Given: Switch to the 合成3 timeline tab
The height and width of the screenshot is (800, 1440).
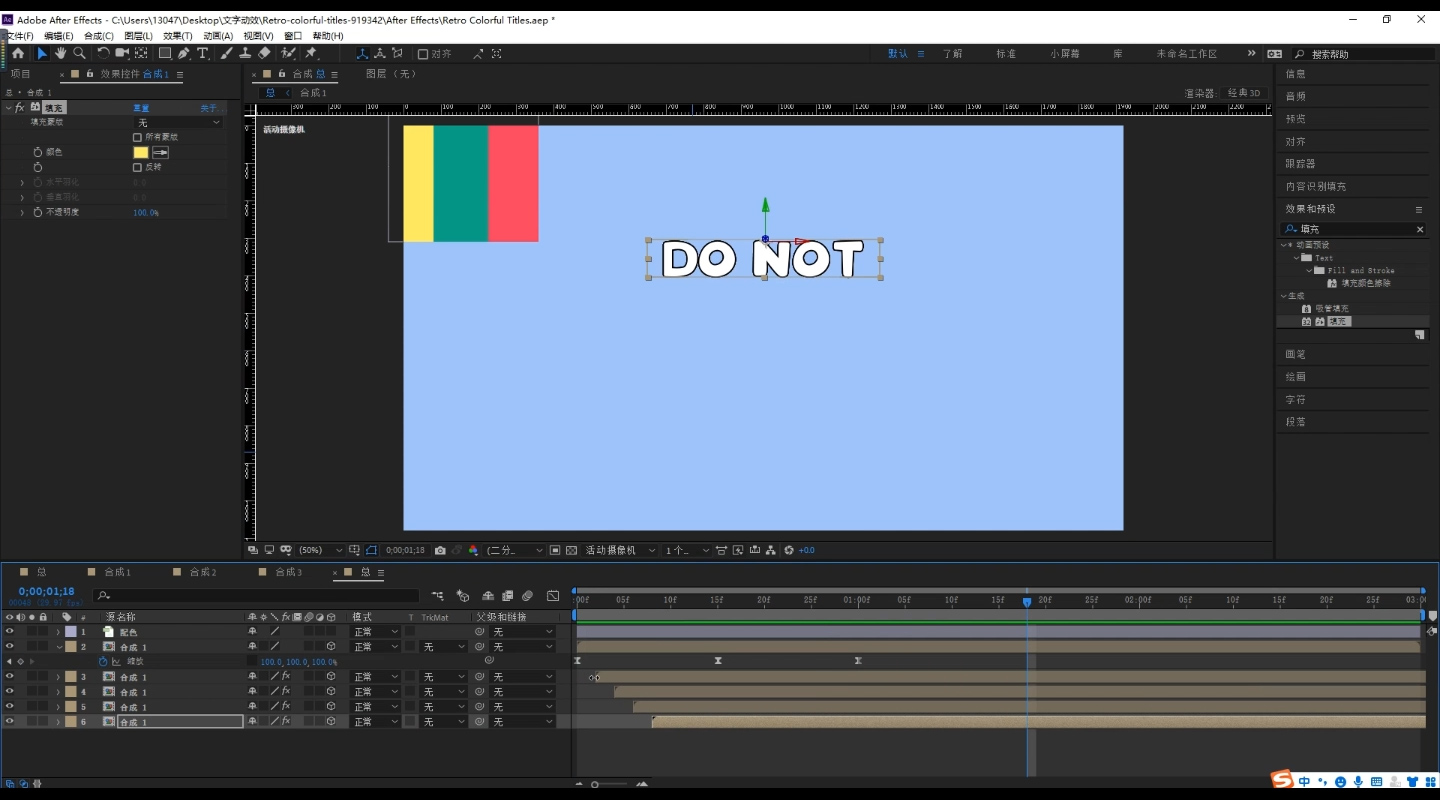Looking at the screenshot, I should click(288, 572).
